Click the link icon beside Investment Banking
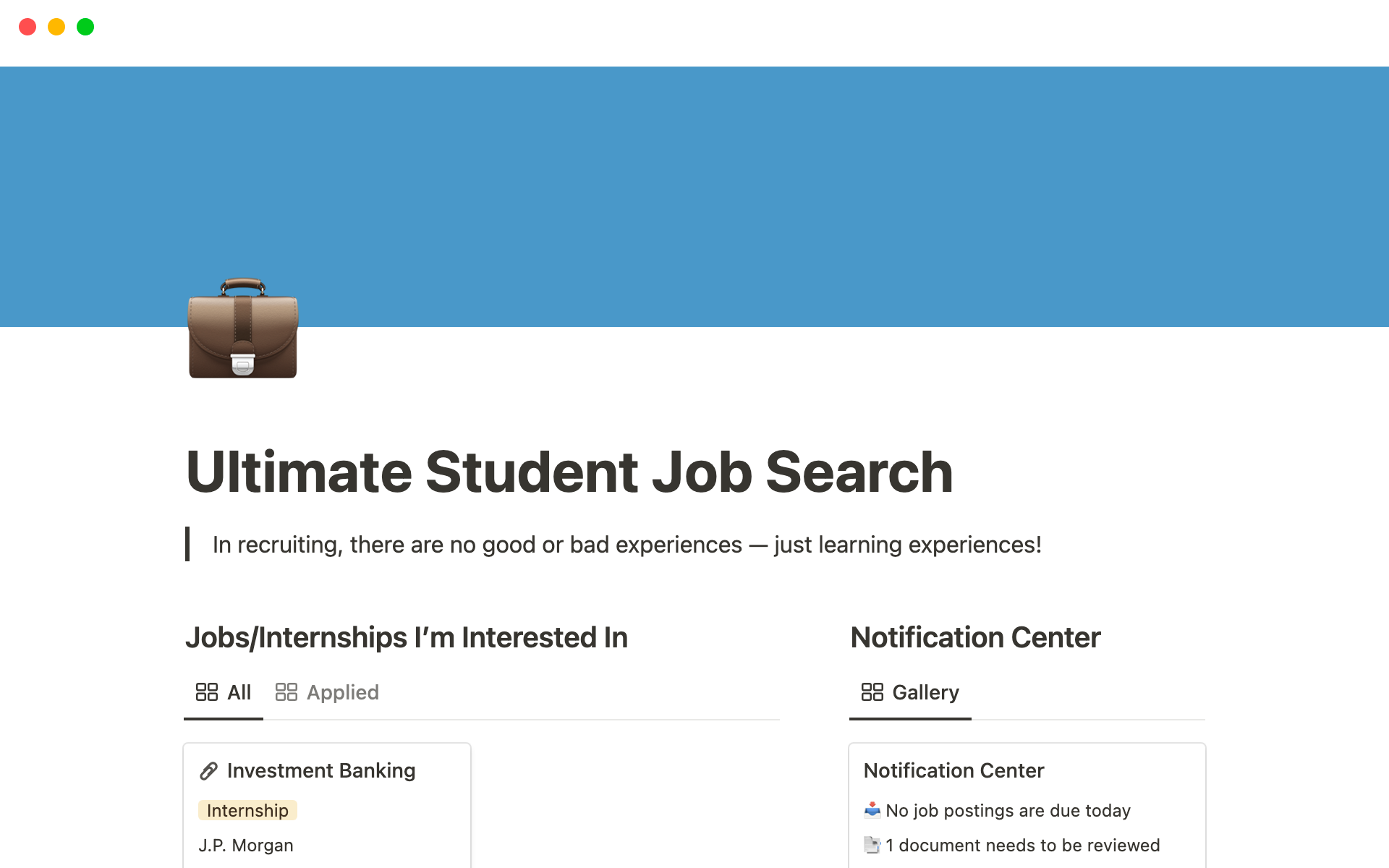This screenshot has height=868, width=1389. (x=208, y=771)
